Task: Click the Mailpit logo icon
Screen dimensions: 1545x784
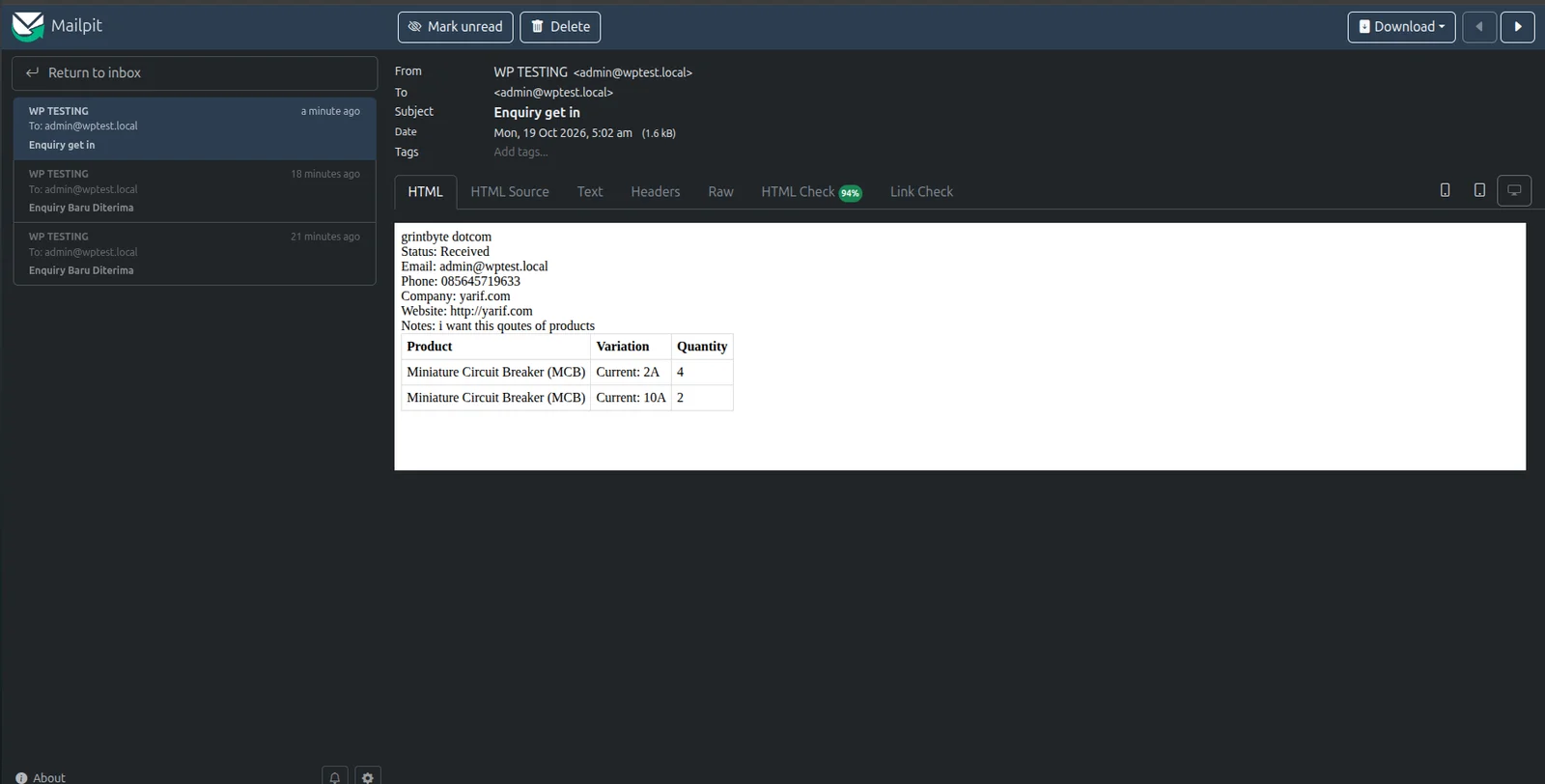Action: point(28,27)
